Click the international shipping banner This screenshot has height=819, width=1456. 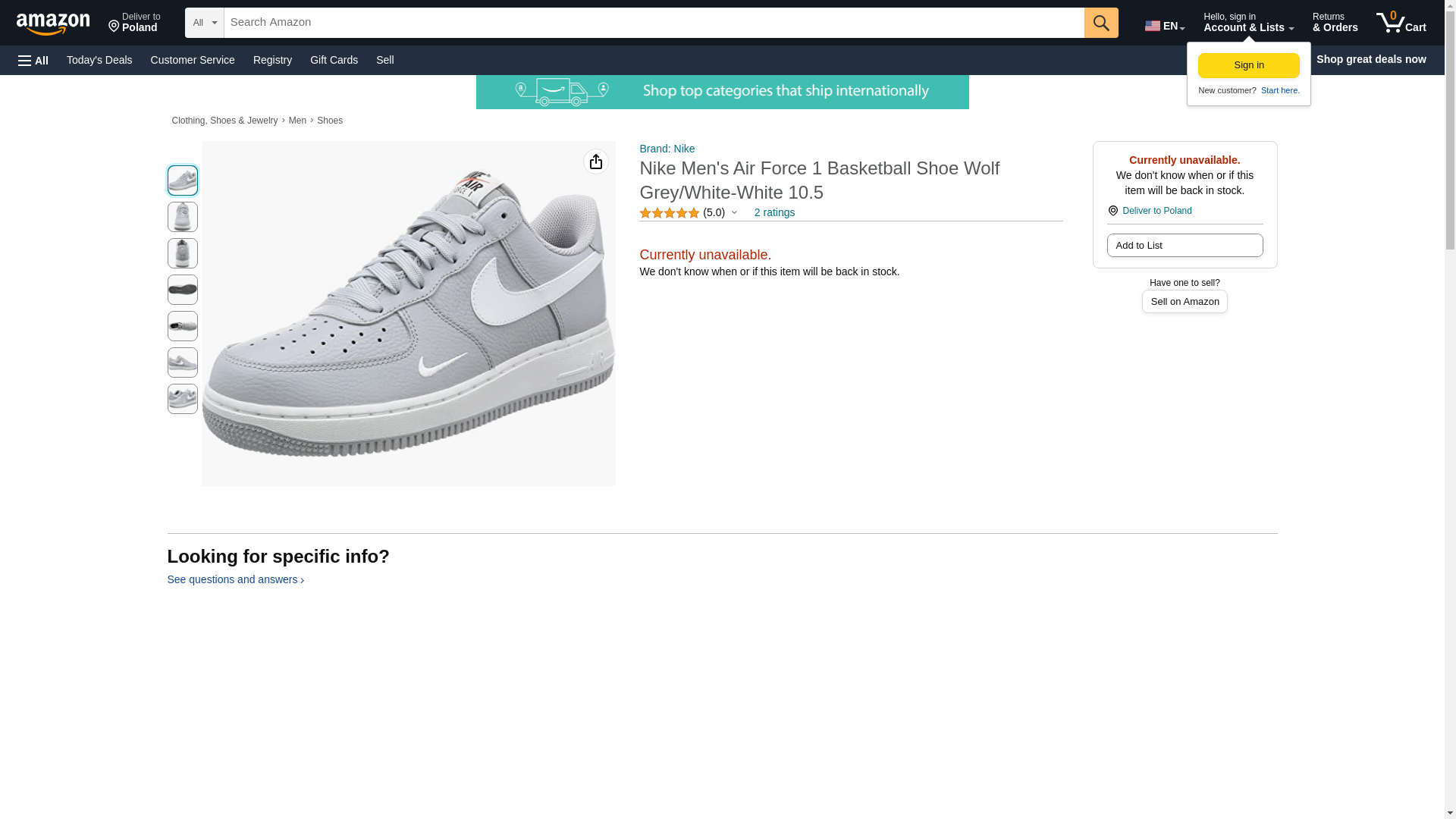722,92
